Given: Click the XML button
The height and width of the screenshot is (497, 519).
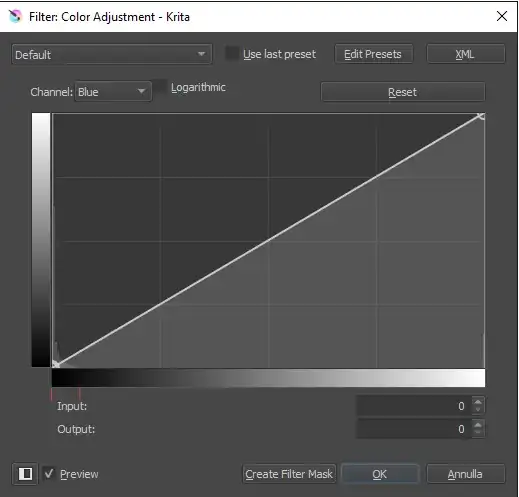Looking at the screenshot, I should click(465, 54).
